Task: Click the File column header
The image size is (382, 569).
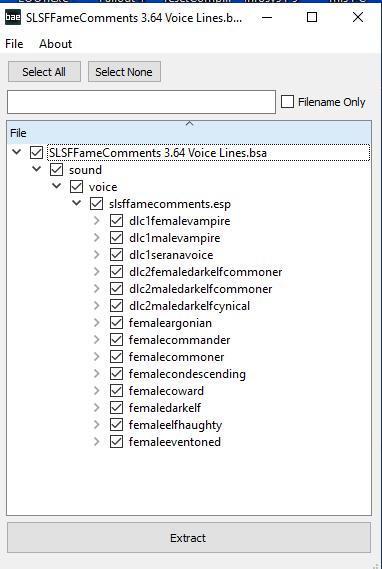Action: coord(189,133)
